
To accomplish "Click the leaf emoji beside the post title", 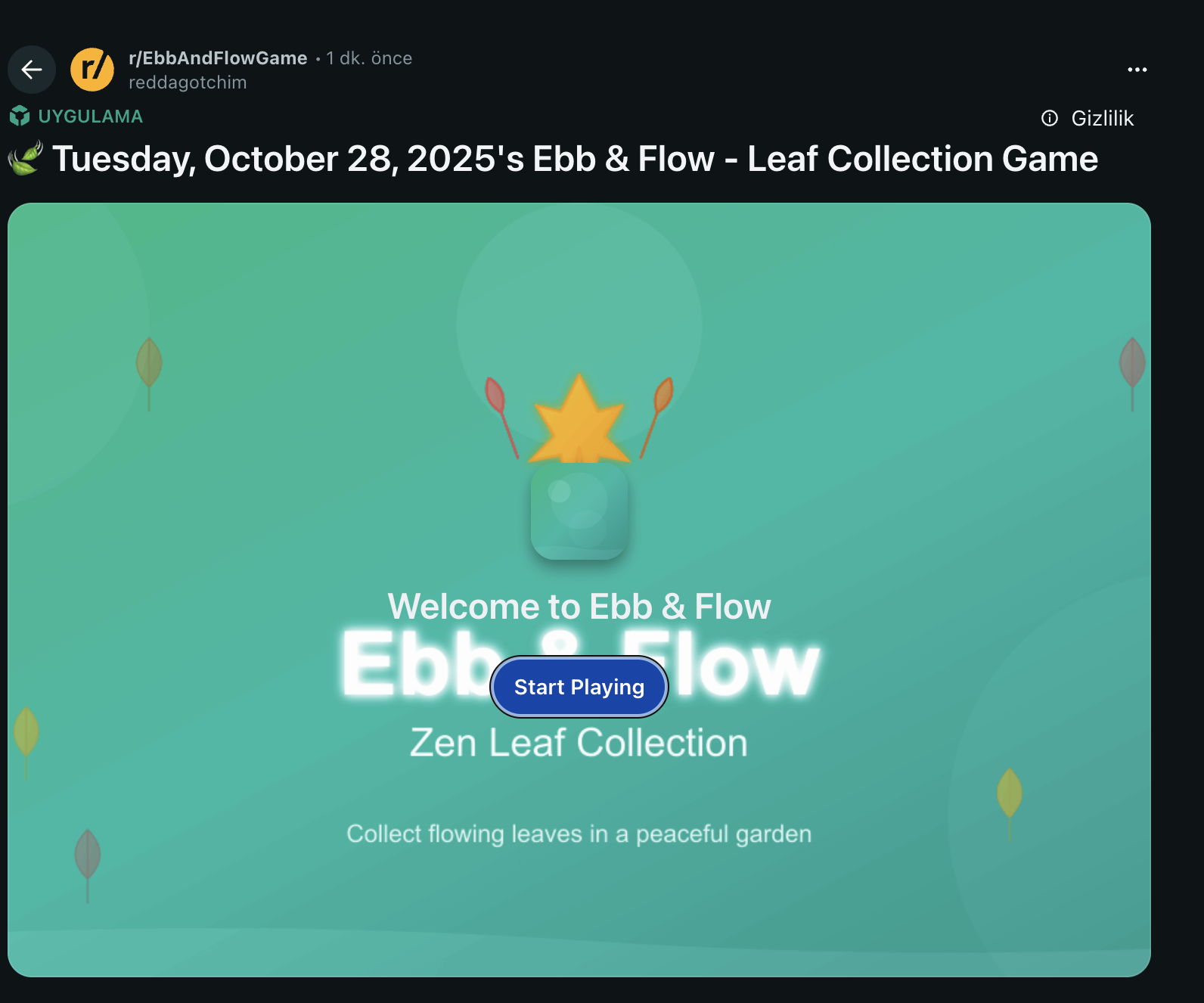I will point(25,159).
